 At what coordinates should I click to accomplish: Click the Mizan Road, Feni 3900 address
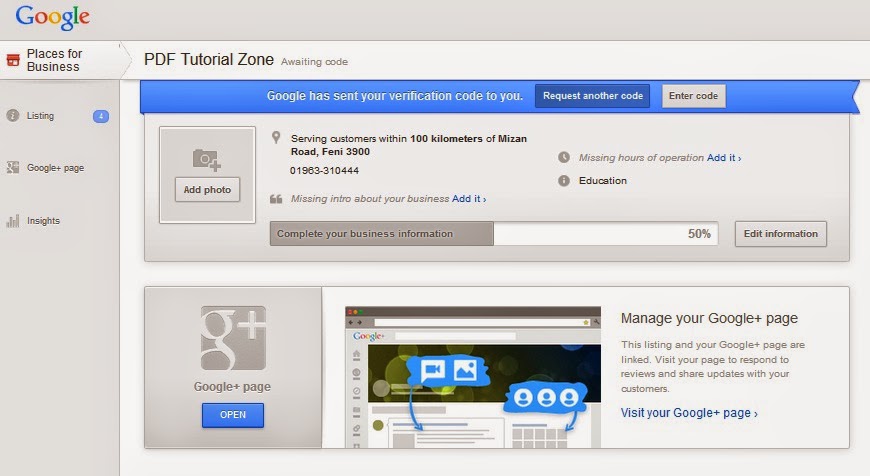coord(409,145)
